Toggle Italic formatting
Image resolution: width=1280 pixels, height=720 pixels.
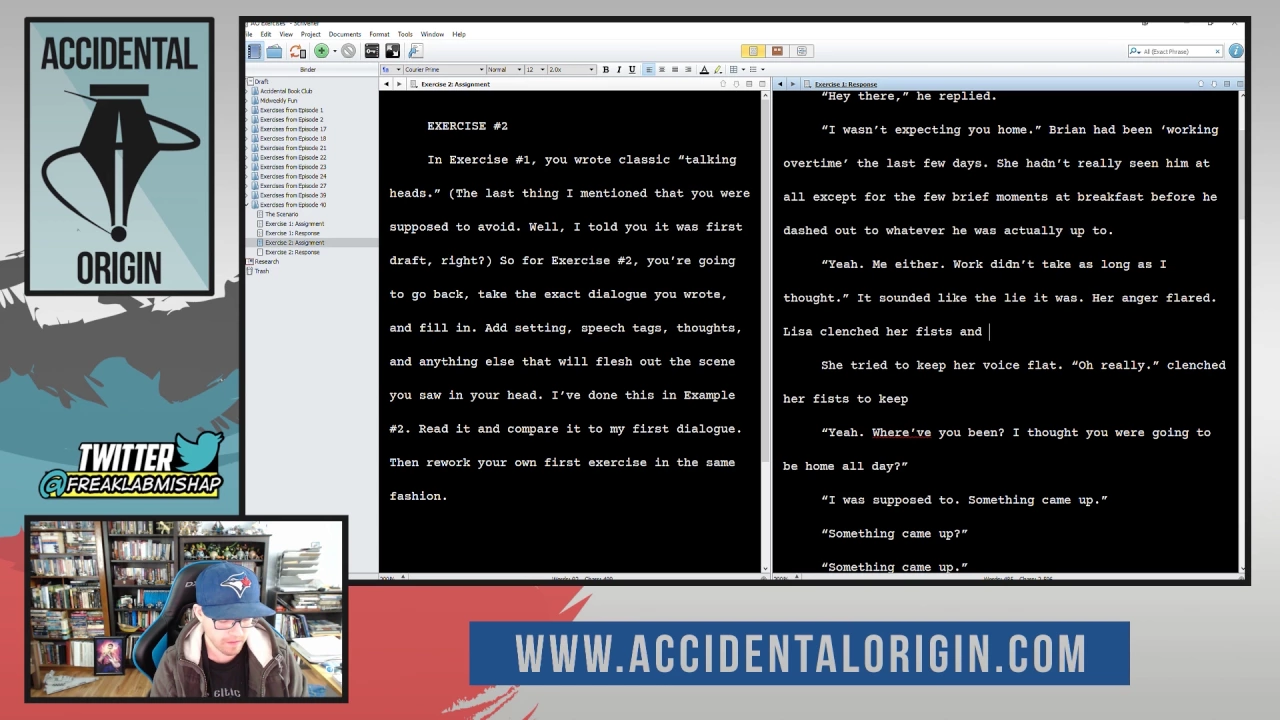pyautogui.click(x=618, y=69)
